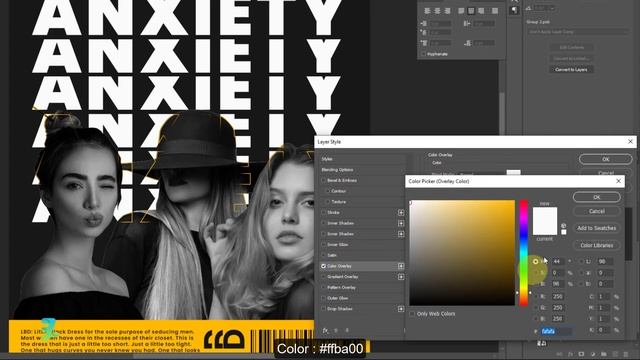640x360 pixels.
Task: Select left align text in Paragraph panel
Action: [427, 11]
